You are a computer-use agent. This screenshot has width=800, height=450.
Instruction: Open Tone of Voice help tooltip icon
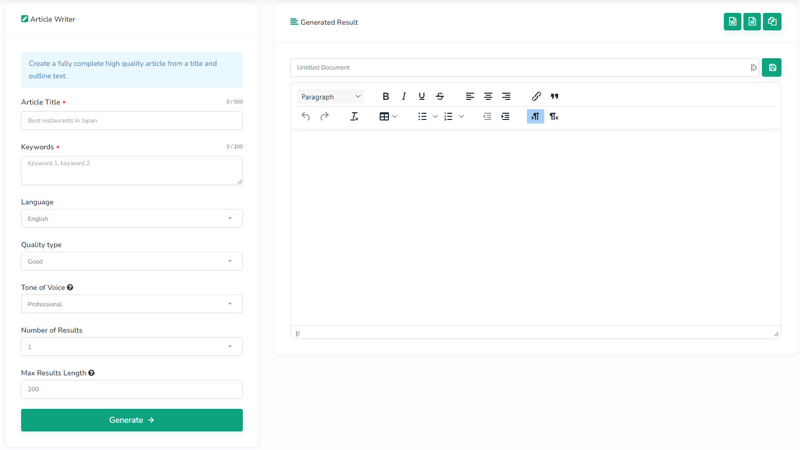point(70,287)
